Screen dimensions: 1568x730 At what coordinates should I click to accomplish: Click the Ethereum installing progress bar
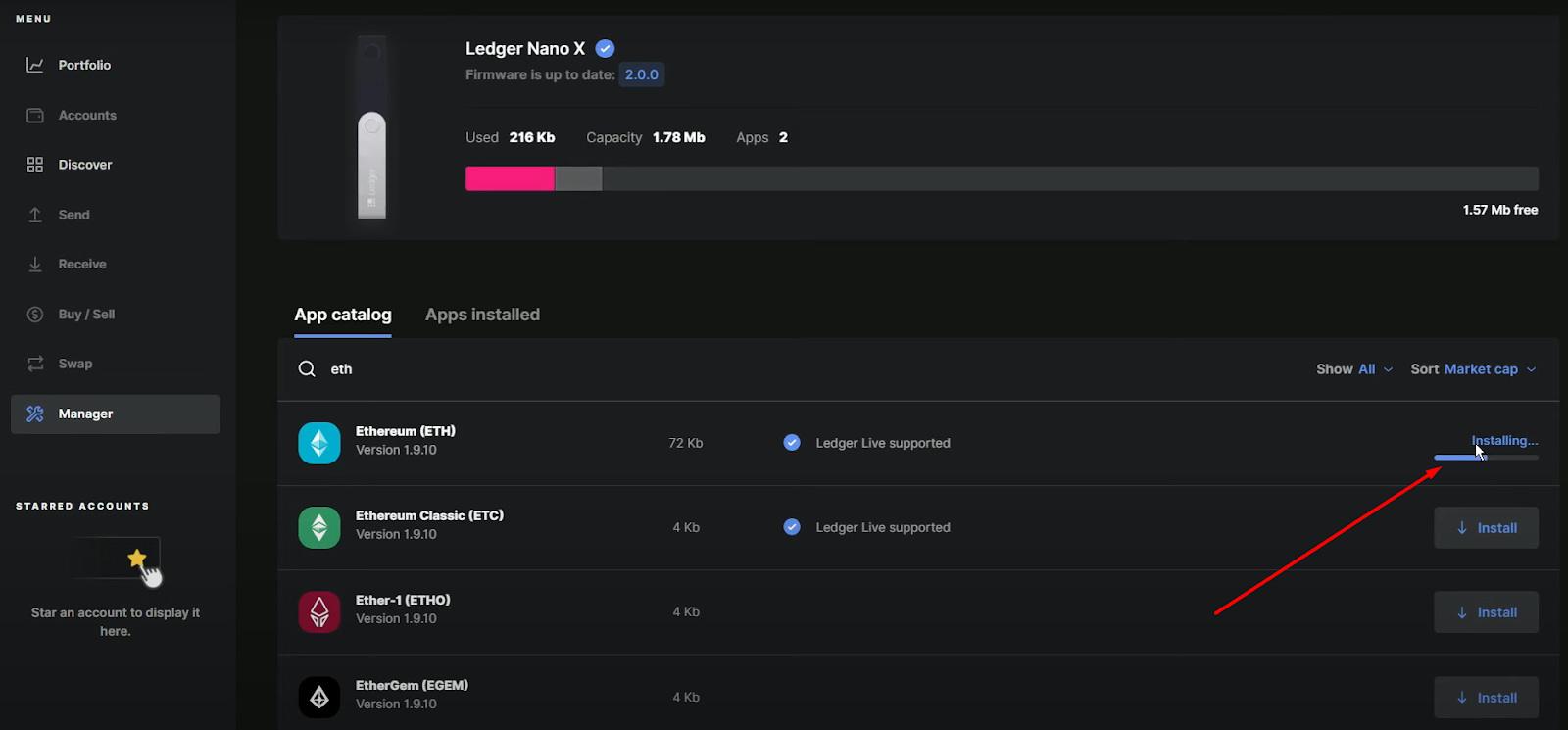1486,458
